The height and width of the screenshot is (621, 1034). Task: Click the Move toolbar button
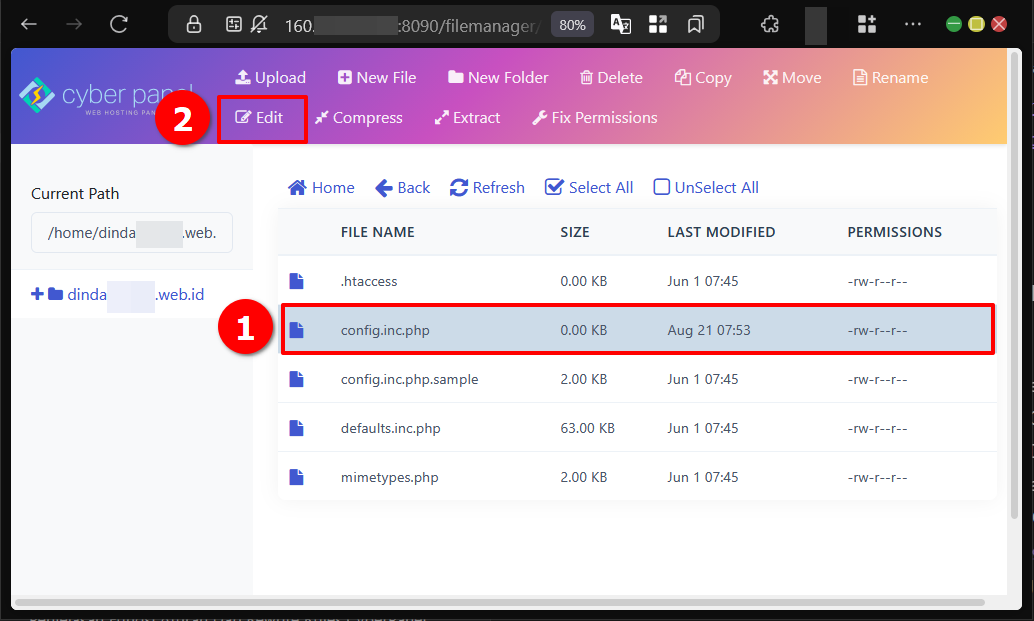(x=792, y=78)
